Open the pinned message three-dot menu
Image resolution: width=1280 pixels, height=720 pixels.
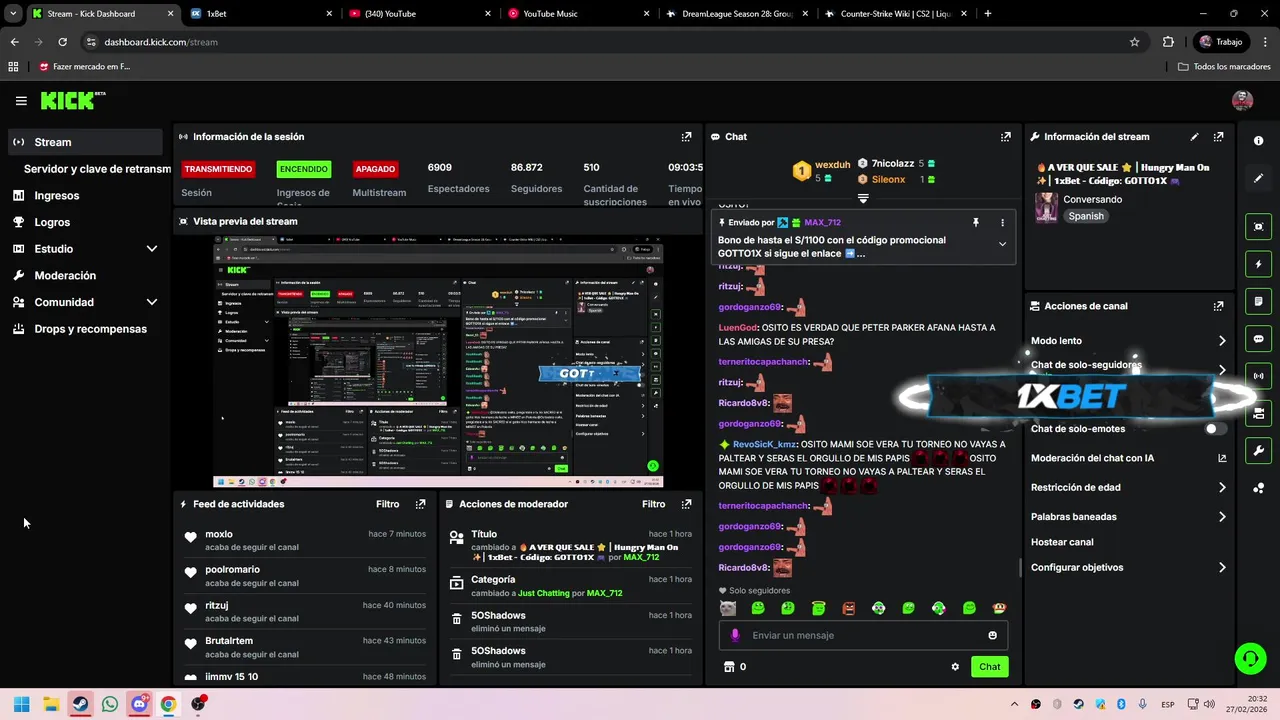point(1002,223)
